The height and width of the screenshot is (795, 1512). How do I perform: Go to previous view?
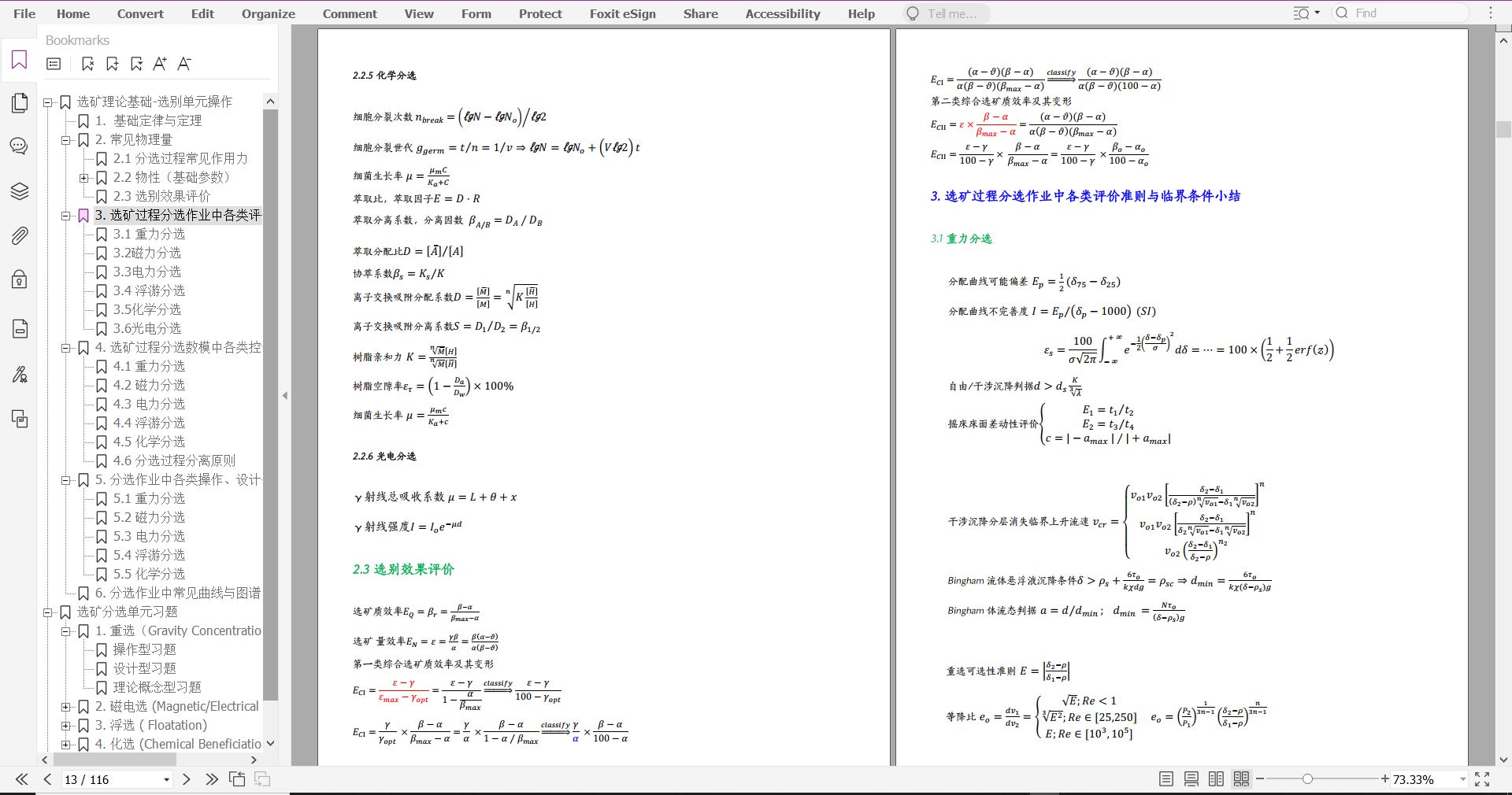(x=237, y=779)
